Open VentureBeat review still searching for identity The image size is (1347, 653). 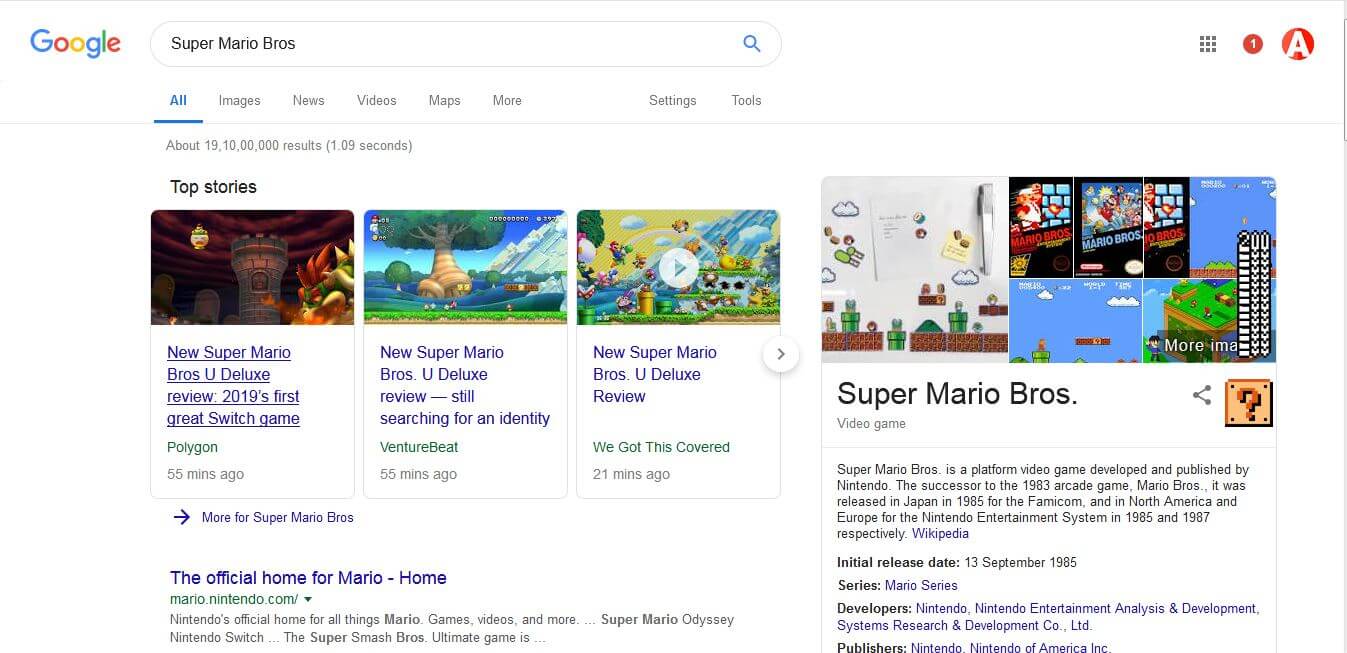[465, 385]
